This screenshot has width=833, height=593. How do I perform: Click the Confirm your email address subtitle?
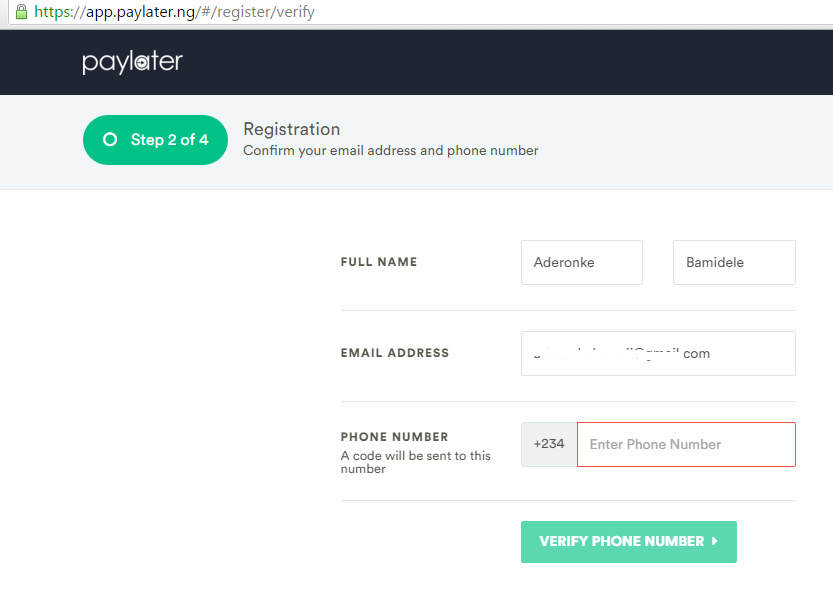tap(391, 150)
